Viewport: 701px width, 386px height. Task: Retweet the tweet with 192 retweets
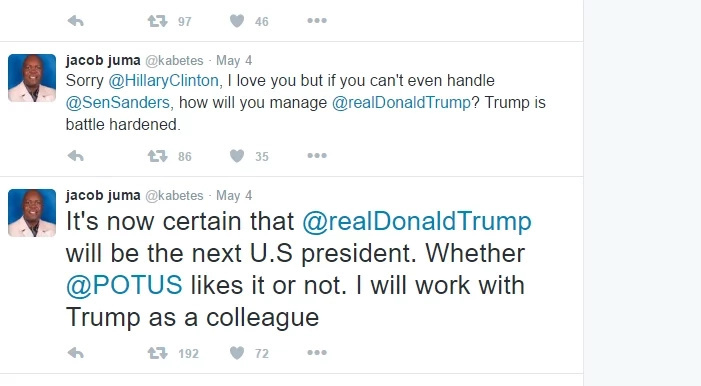click(157, 353)
